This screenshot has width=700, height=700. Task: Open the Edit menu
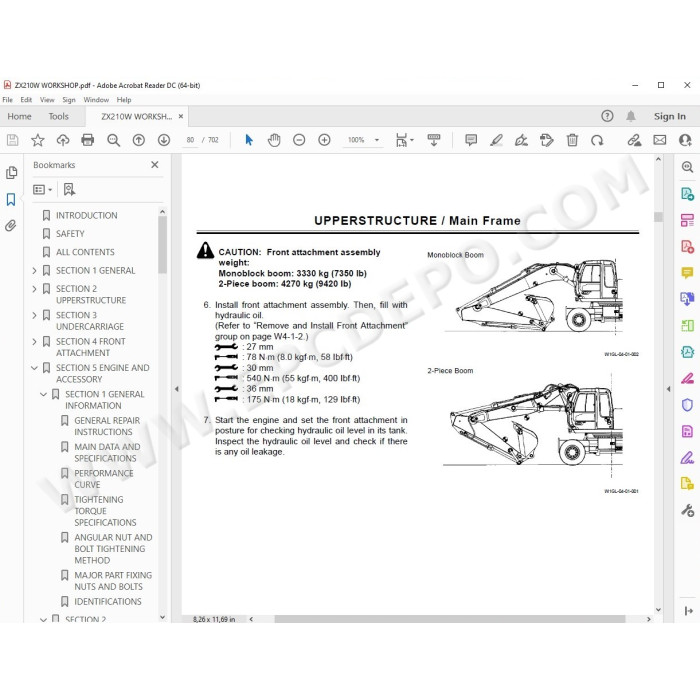click(x=26, y=100)
